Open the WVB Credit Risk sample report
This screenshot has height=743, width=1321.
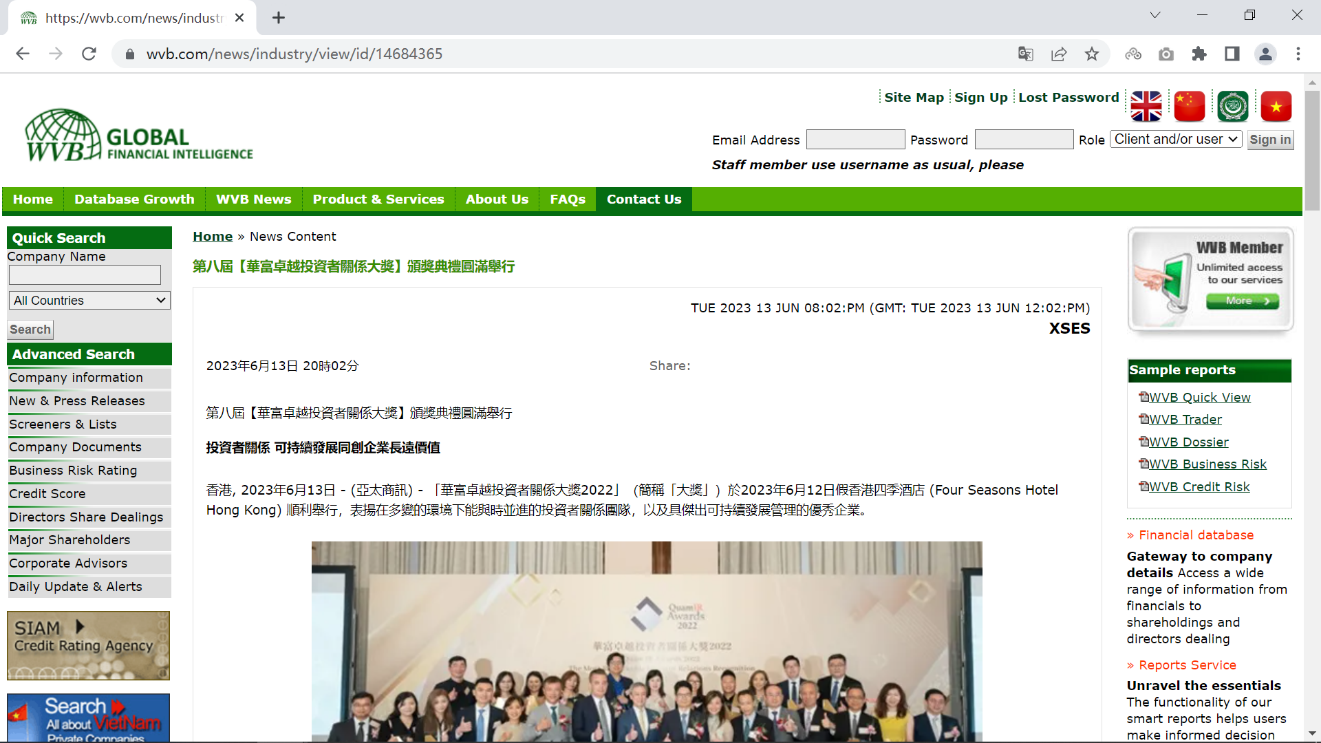coord(1199,487)
